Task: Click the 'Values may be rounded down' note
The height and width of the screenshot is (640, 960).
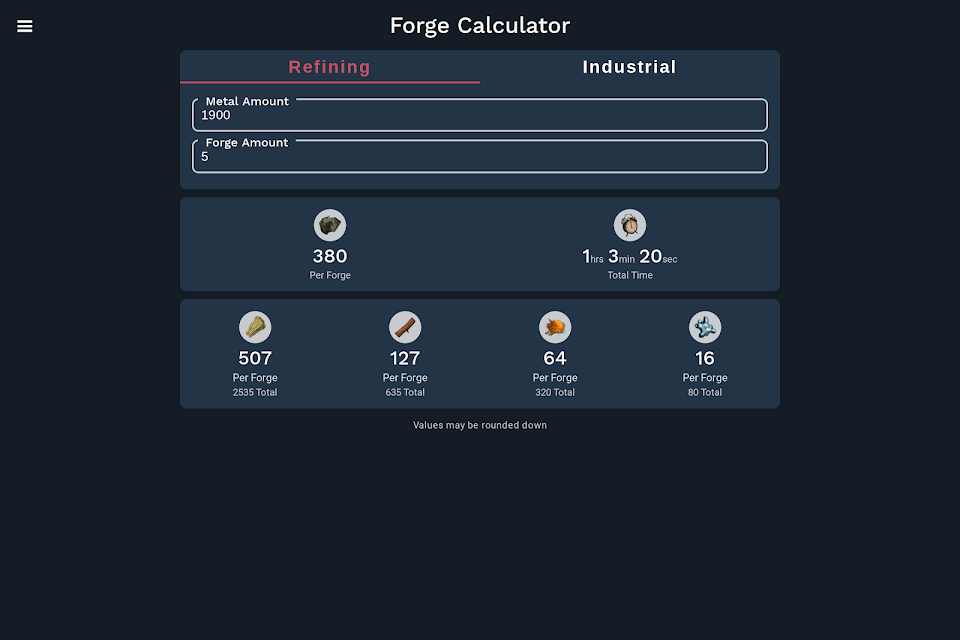Action: point(480,425)
